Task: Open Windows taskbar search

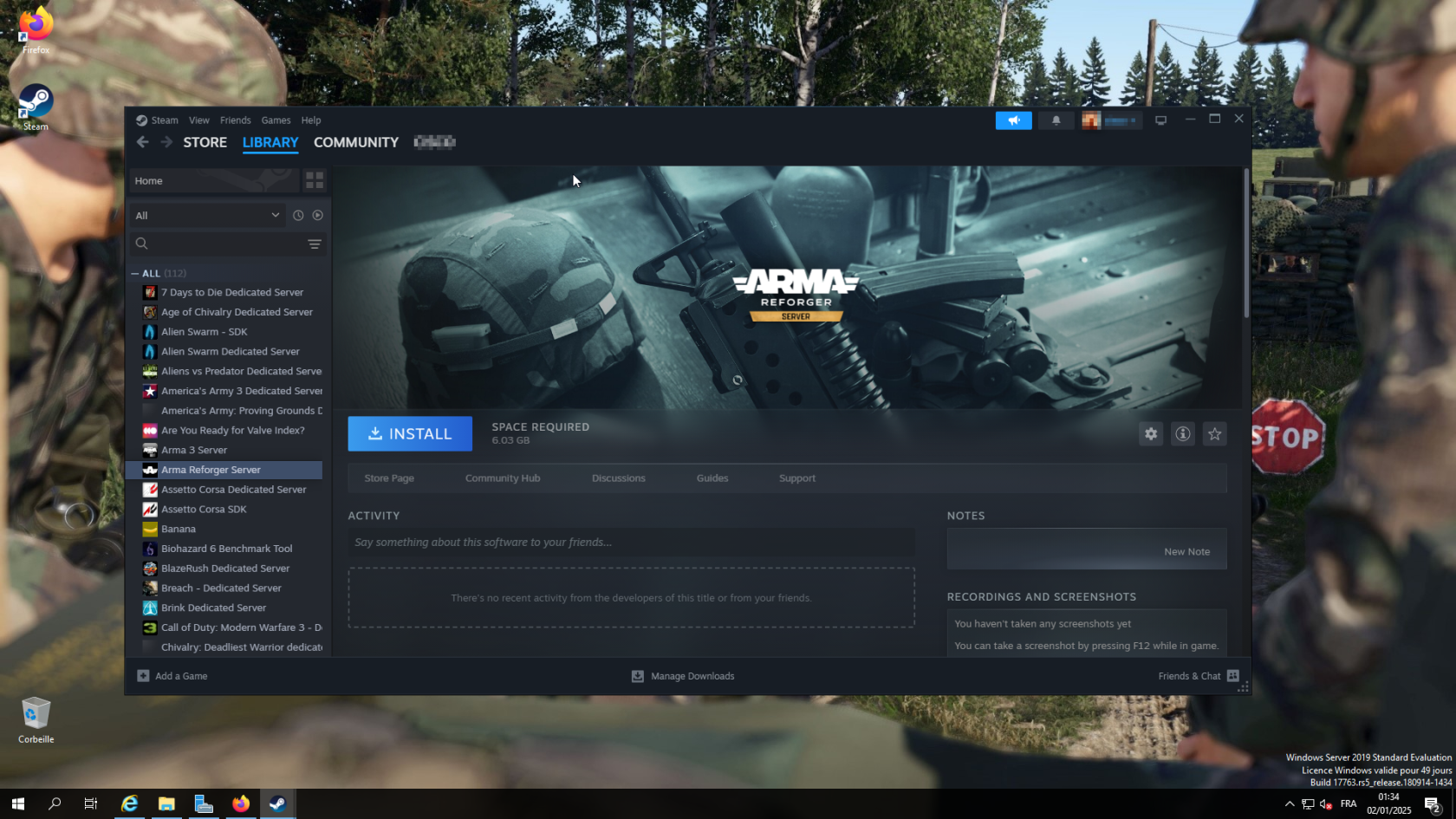Action: (x=55, y=803)
